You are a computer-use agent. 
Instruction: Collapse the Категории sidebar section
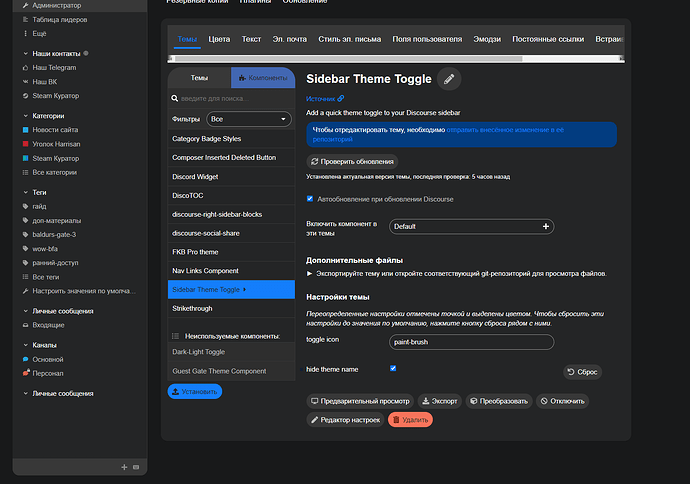pos(48,115)
